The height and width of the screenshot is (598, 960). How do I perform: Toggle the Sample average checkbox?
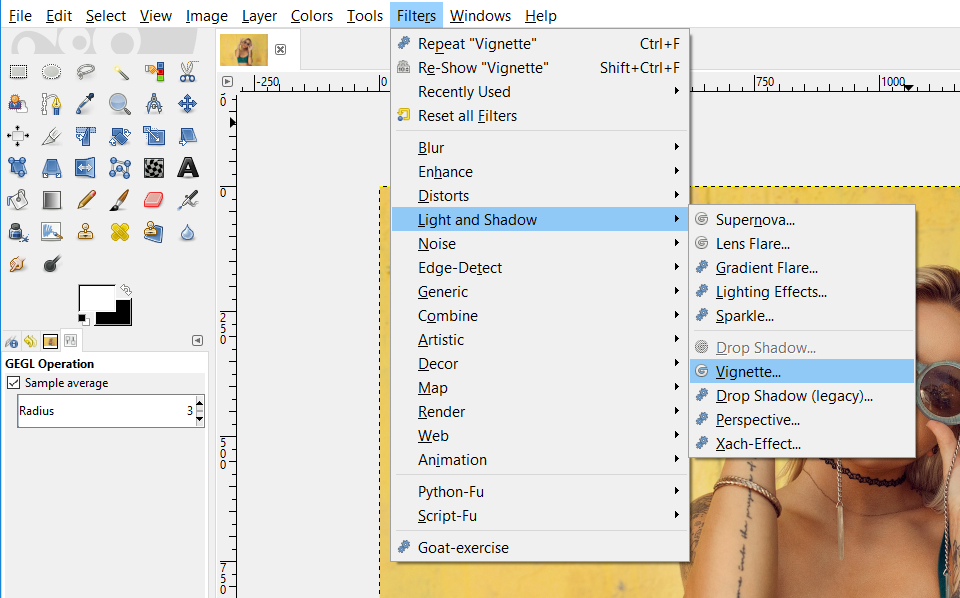(14, 382)
